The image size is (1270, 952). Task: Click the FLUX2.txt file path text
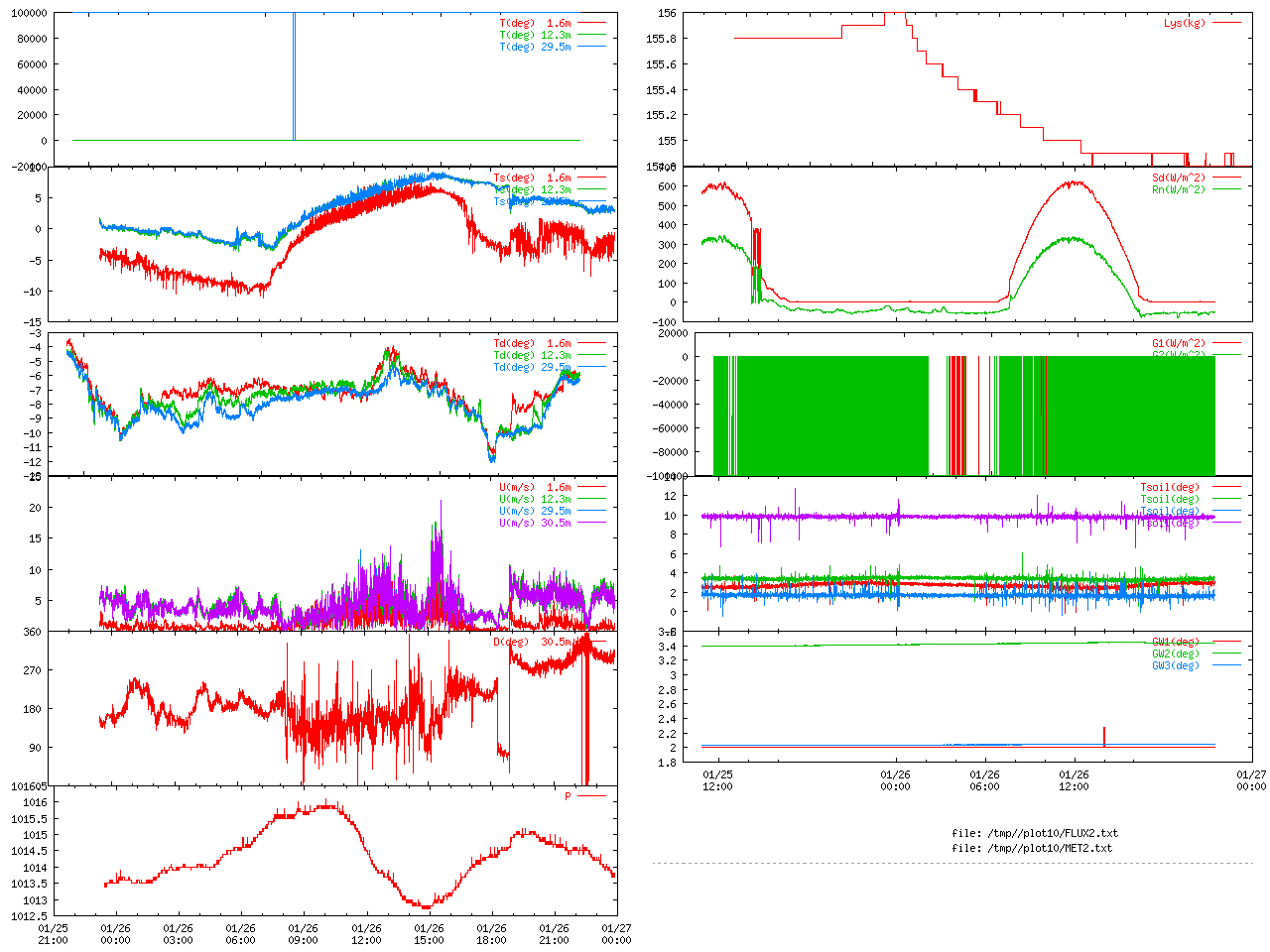point(1035,833)
